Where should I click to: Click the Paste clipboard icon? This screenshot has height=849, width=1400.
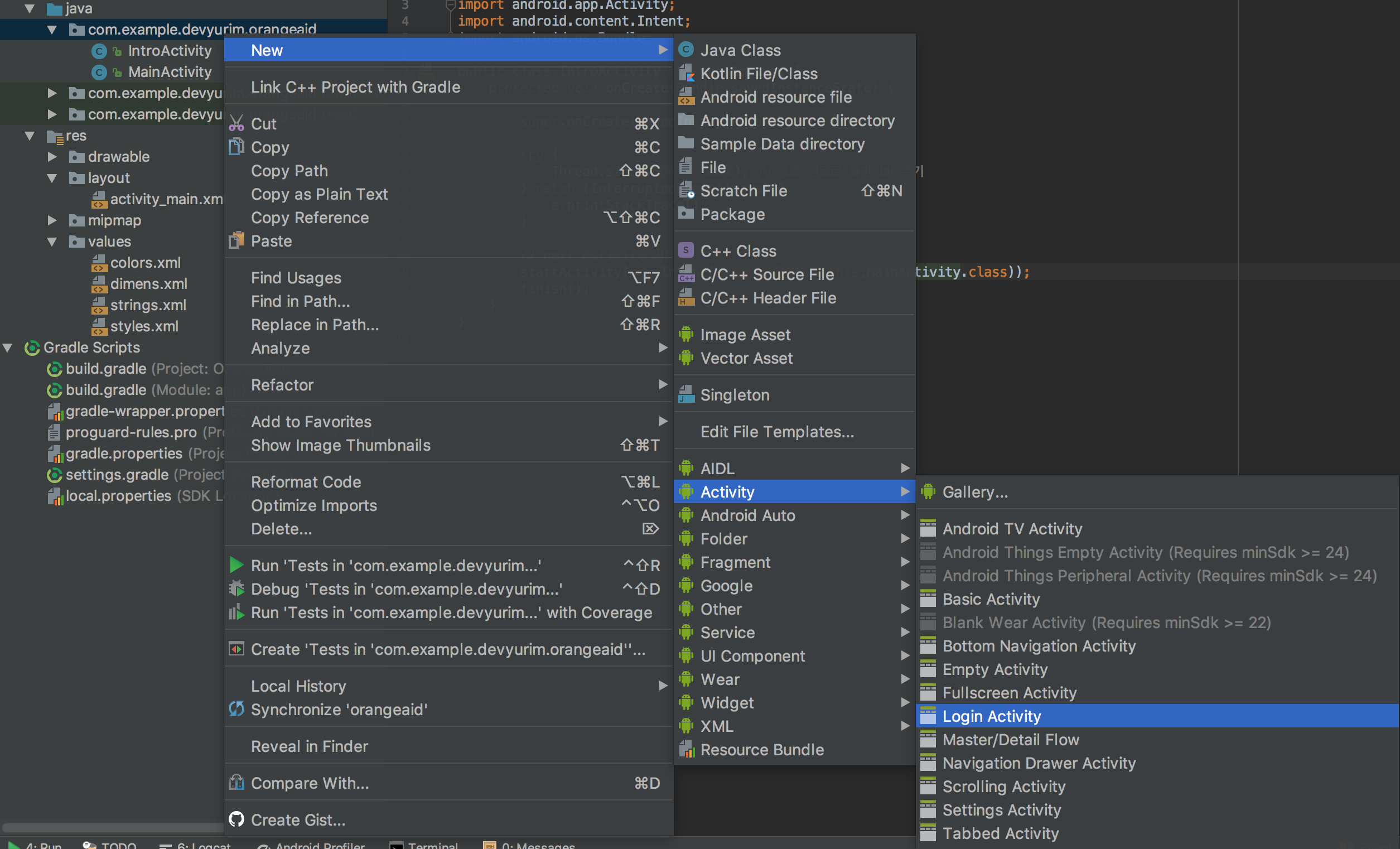point(236,240)
